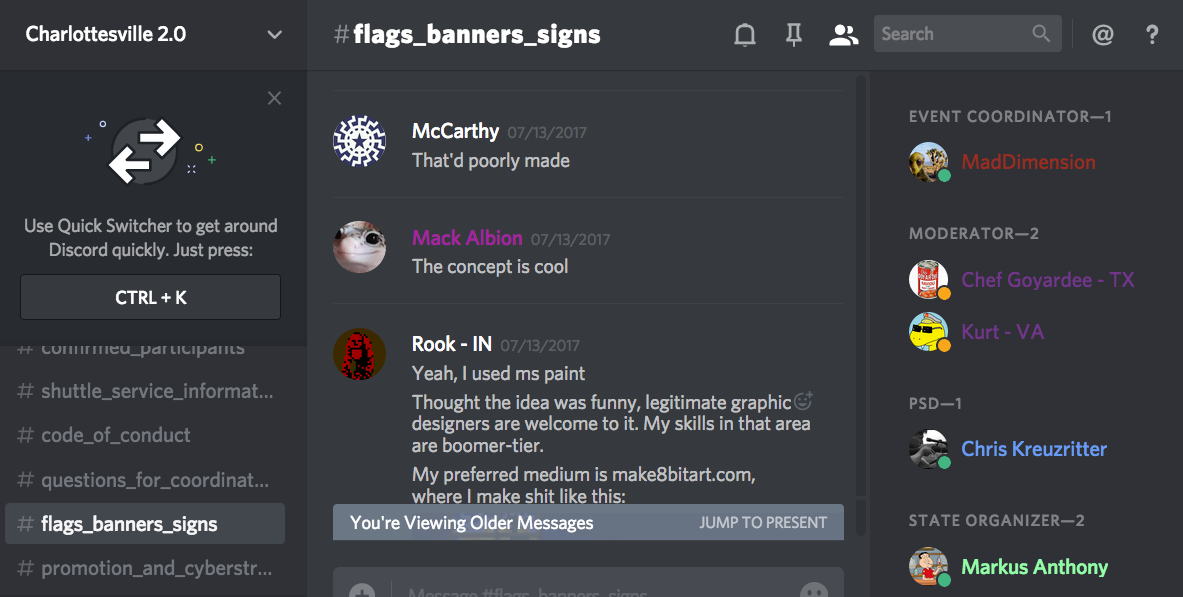Click the attach file plus button
1183x597 pixels.
click(362, 590)
